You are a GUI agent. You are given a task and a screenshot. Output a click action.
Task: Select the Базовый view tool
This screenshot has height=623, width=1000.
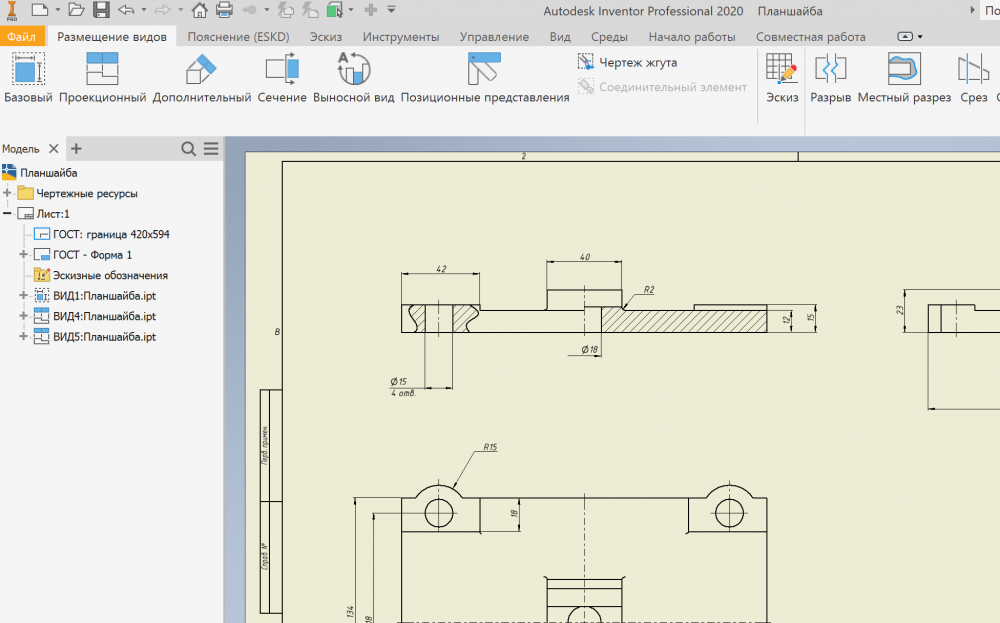(28, 78)
